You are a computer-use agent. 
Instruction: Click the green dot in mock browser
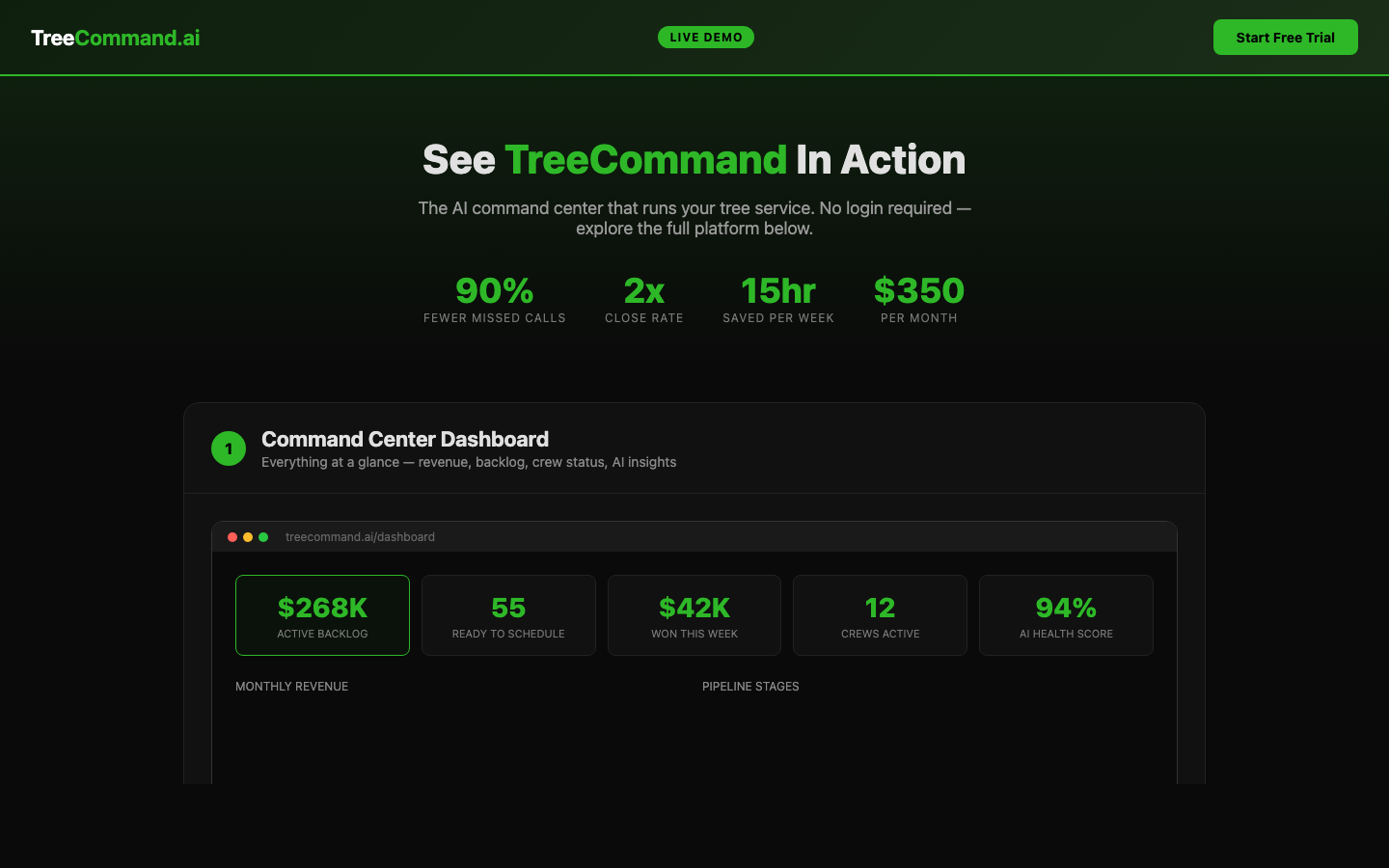point(263,537)
